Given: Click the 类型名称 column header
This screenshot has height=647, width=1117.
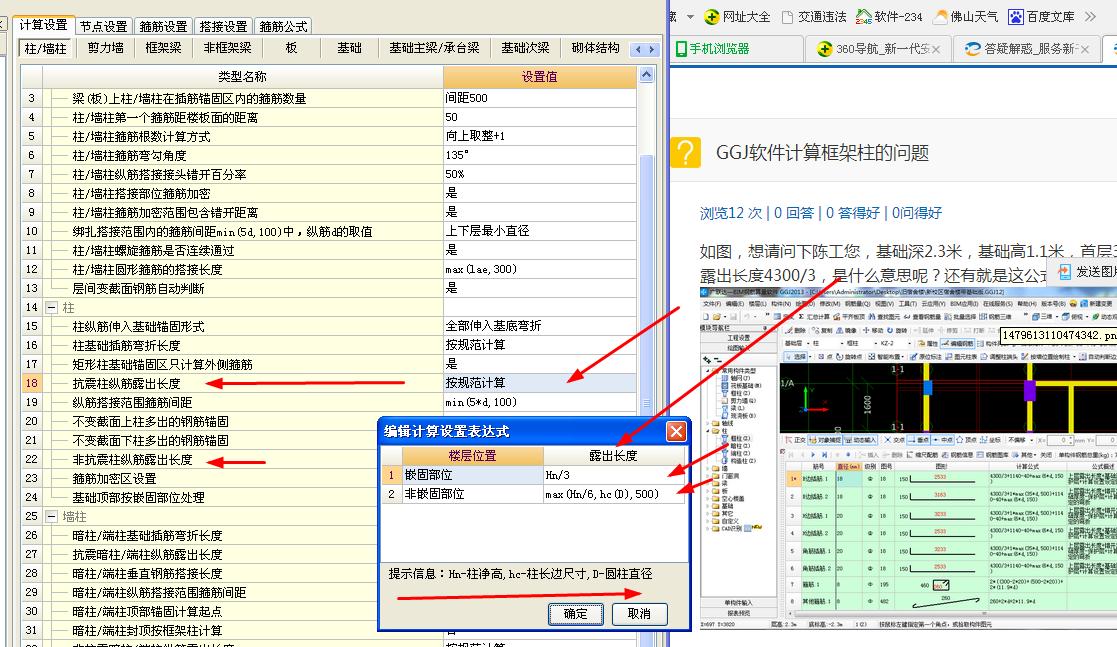Looking at the screenshot, I should click(242, 77).
